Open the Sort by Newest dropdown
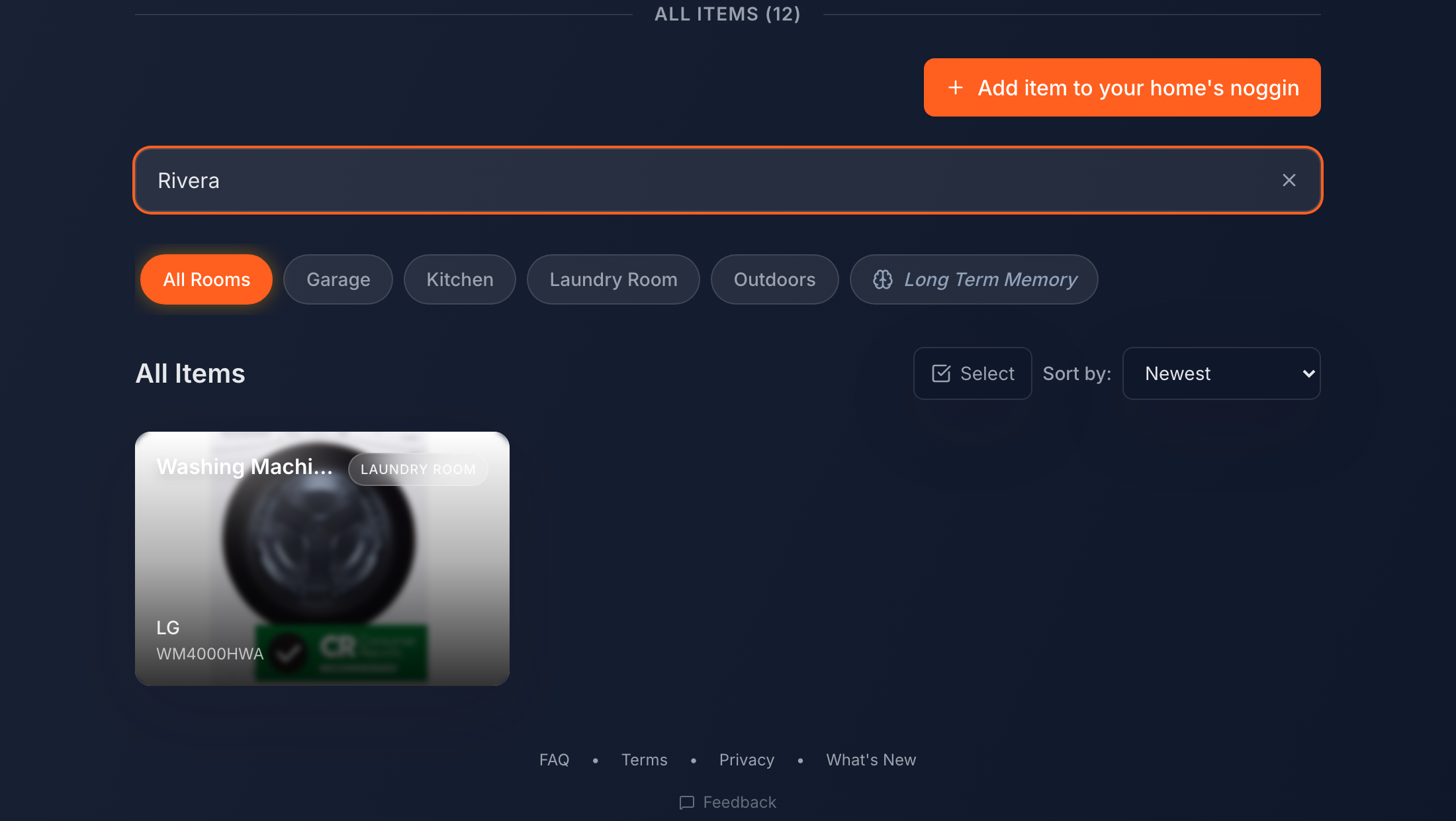 pos(1221,373)
